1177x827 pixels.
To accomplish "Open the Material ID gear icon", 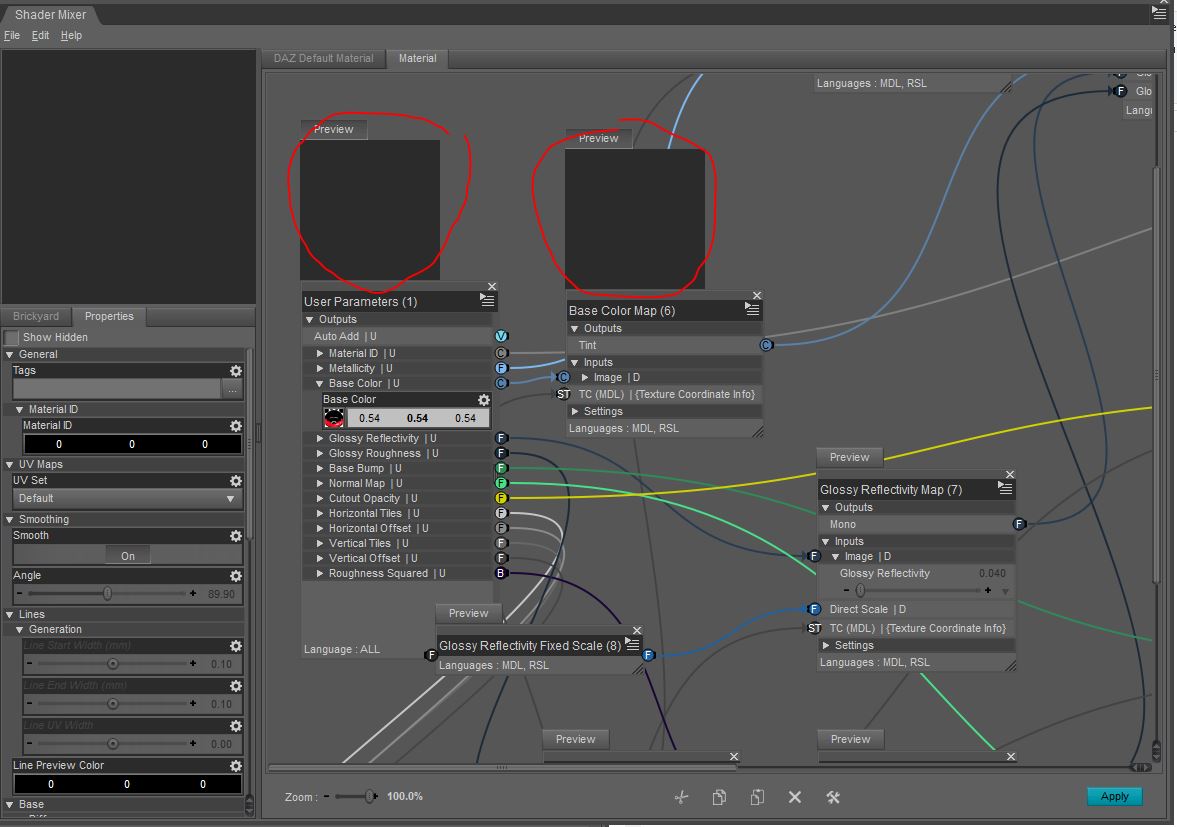I will point(236,426).
